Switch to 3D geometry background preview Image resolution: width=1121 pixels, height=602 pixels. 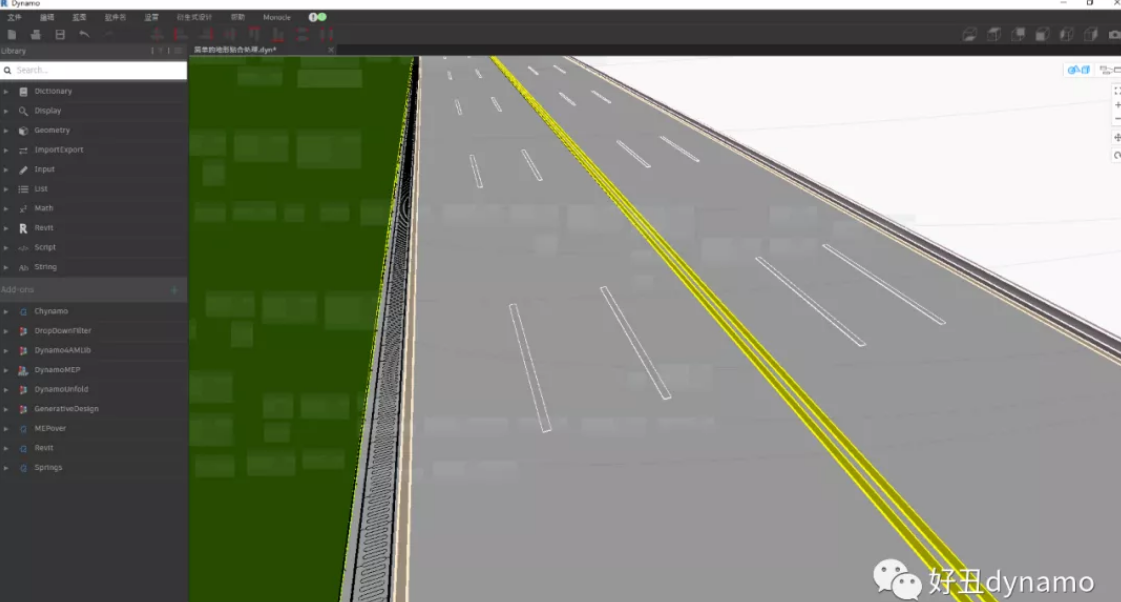[x=1079, y=70]
